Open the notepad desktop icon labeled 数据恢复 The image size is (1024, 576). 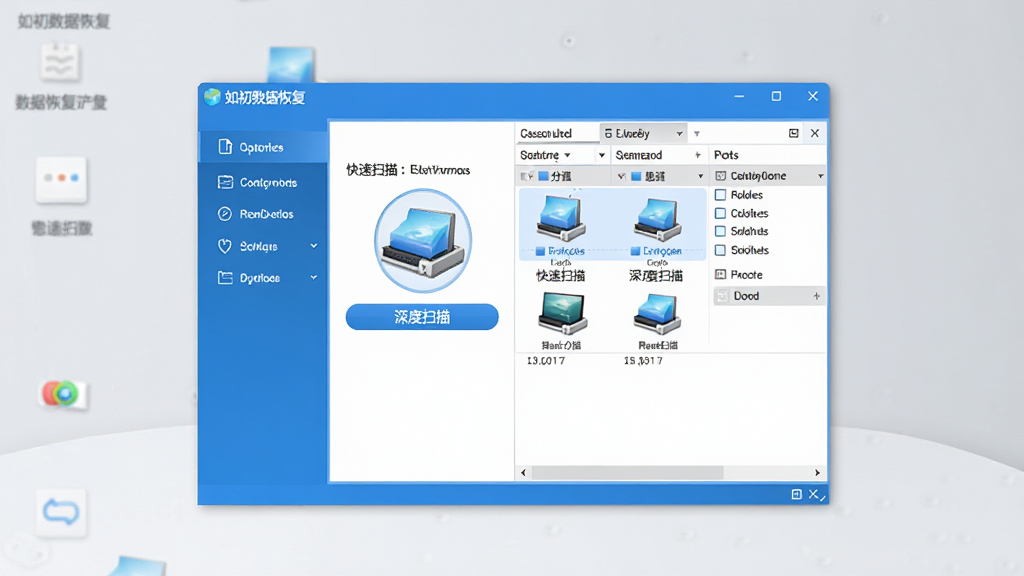tap(60, 62)
